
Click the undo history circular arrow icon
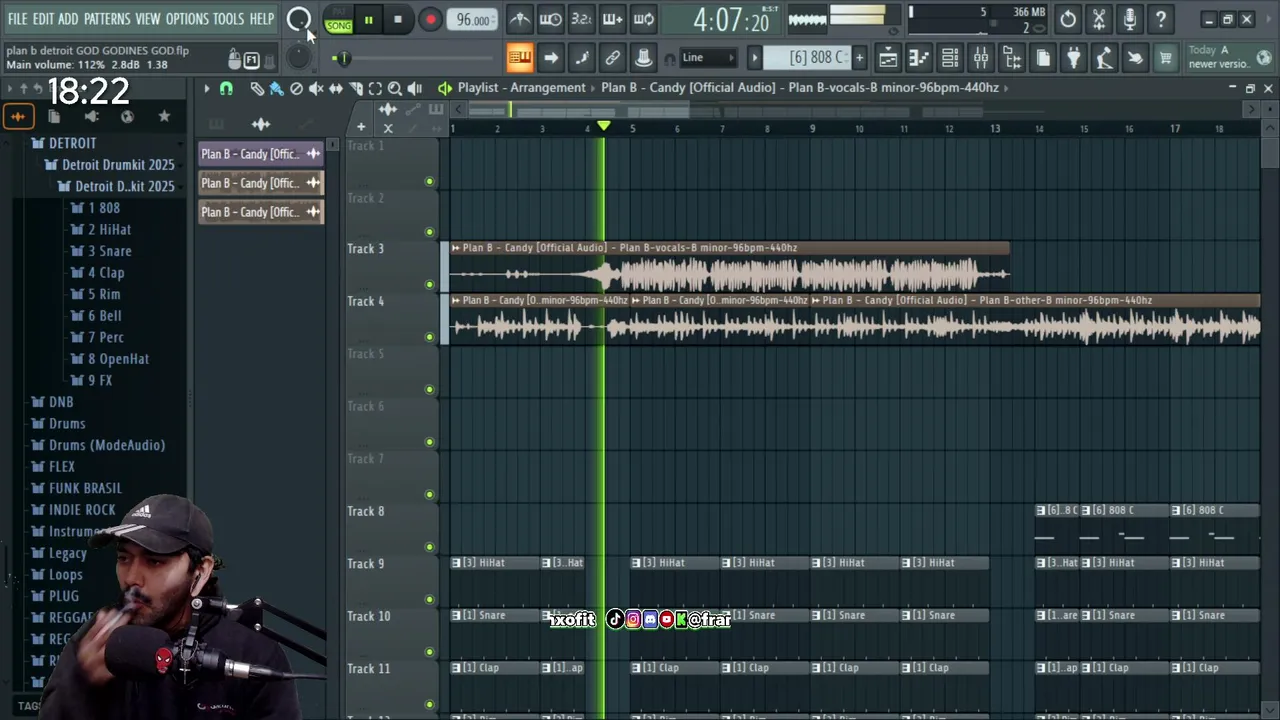(1068, 19)
